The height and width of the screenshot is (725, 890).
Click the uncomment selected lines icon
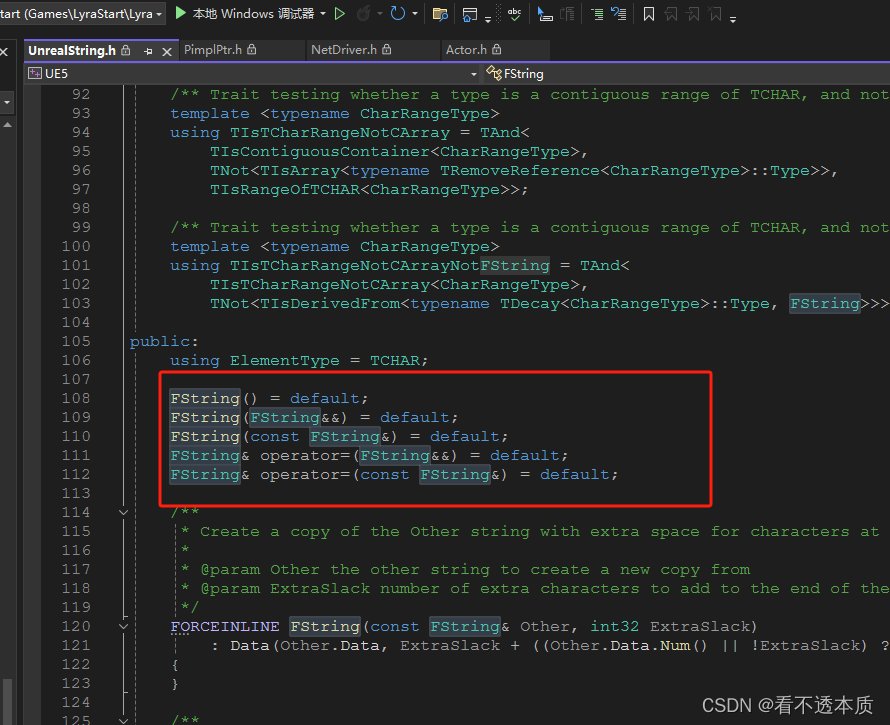point(619,14)
